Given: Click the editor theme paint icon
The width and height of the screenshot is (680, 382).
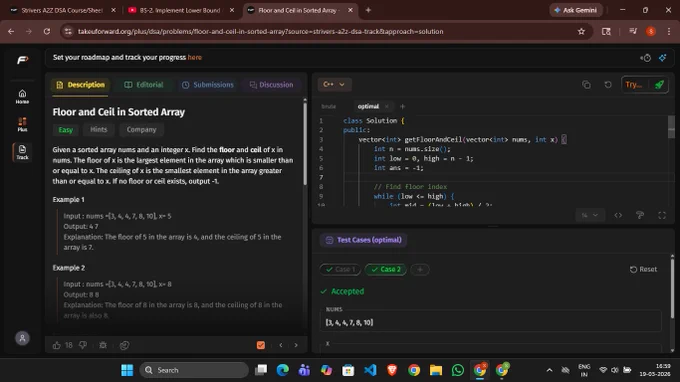Looking at the screenshot, I should (x=640, y=215).
